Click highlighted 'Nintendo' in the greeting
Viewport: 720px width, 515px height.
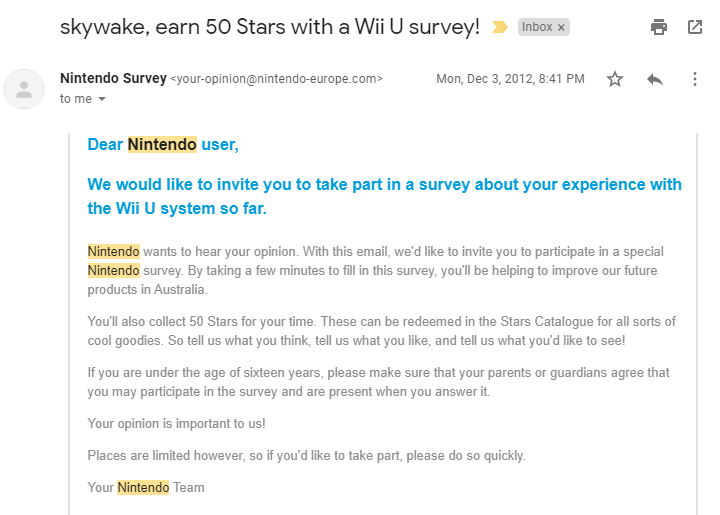pos(162,144)
